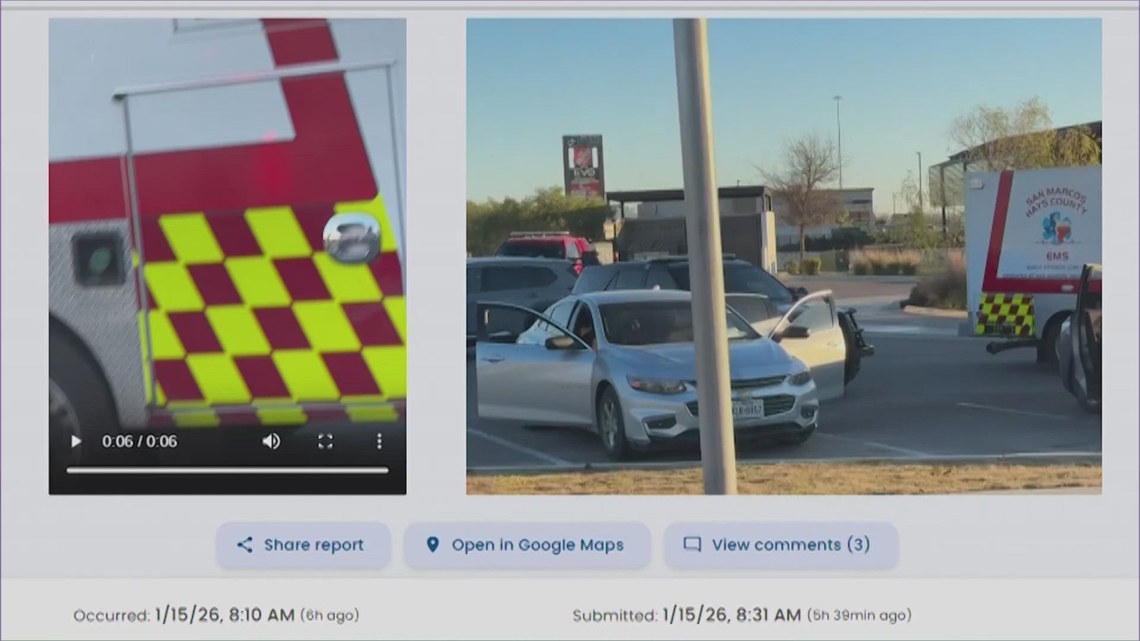Click the "5h 39min ago" relative time
1140x641 pixels.
click(x=858, y=616)
